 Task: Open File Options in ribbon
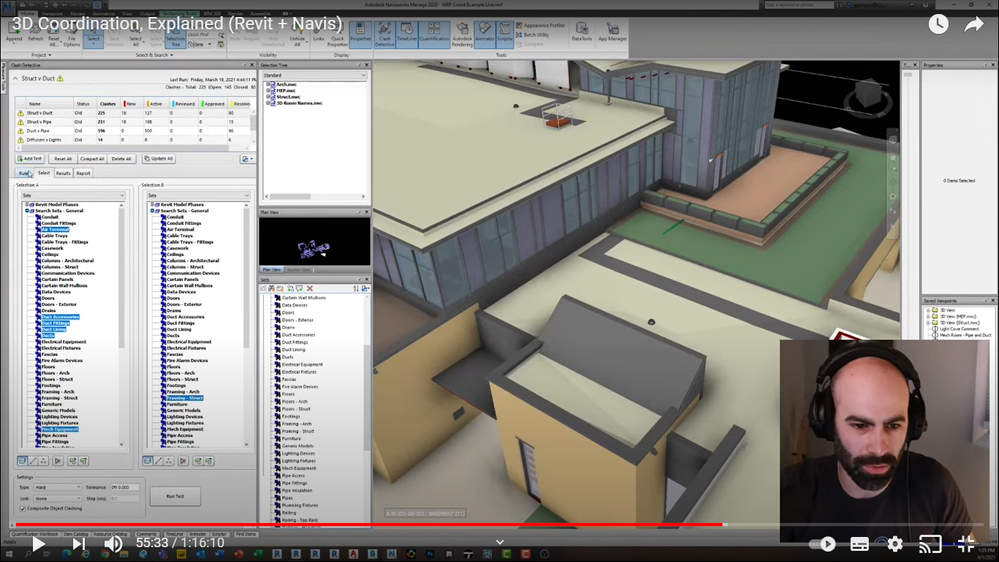(72, 34)
